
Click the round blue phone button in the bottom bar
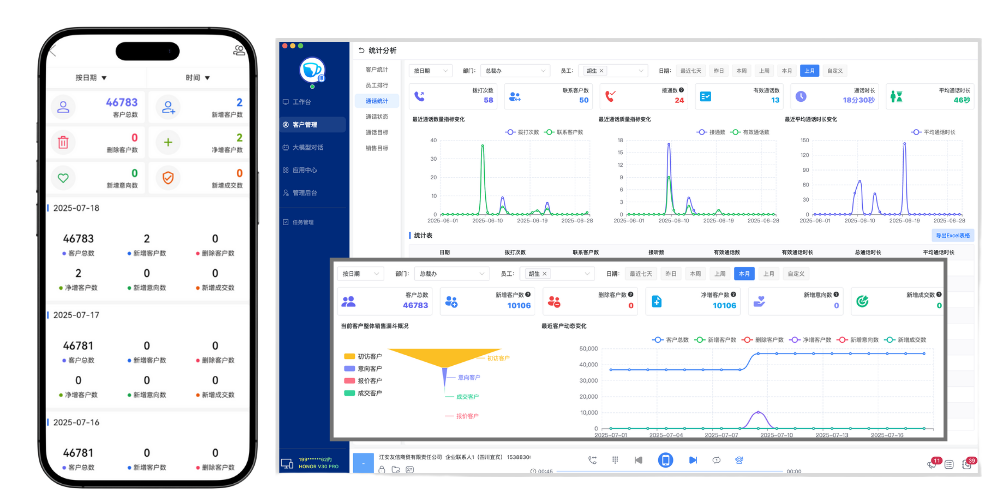[665, 460]
